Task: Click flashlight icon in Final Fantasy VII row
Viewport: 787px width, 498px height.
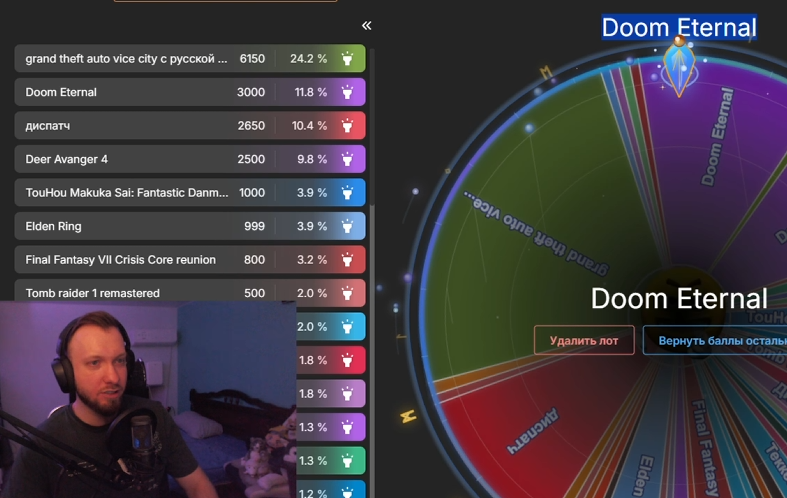Action: (x=347, y=260)
